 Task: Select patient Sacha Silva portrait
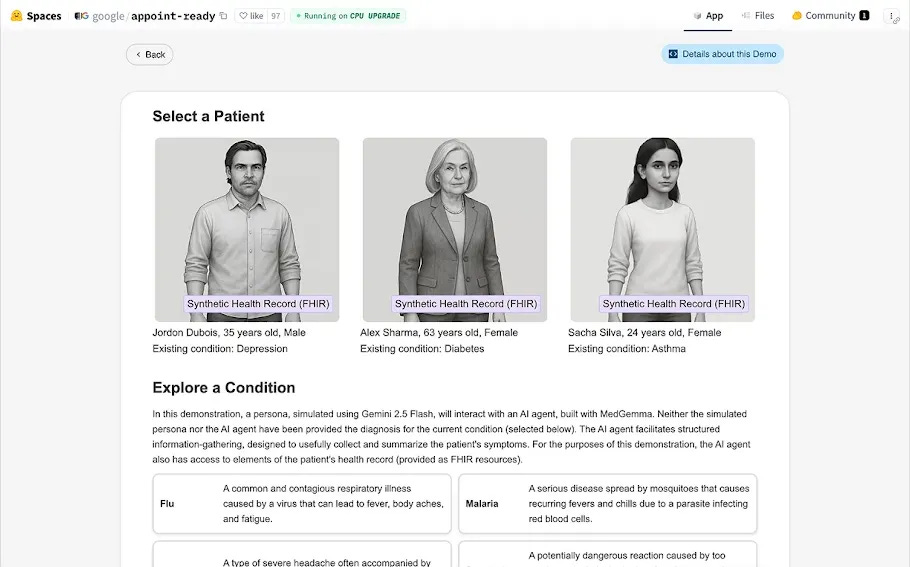[662, 229]
